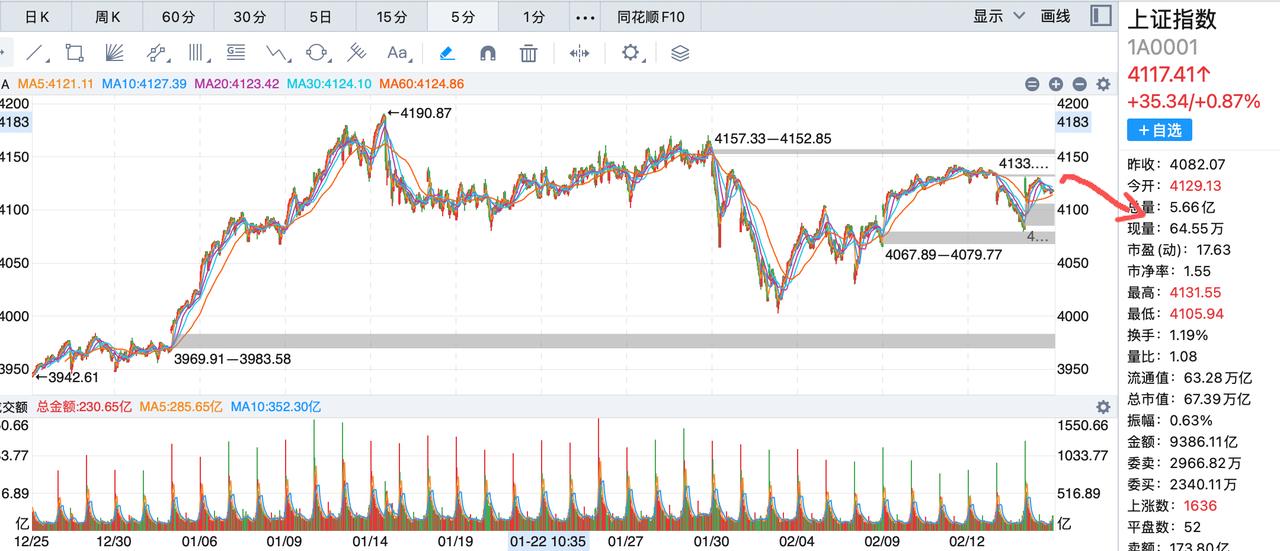Click the 3942.61 low price annotation
The height and width of the screenshot is (551, 1280).
click(67, 377)
